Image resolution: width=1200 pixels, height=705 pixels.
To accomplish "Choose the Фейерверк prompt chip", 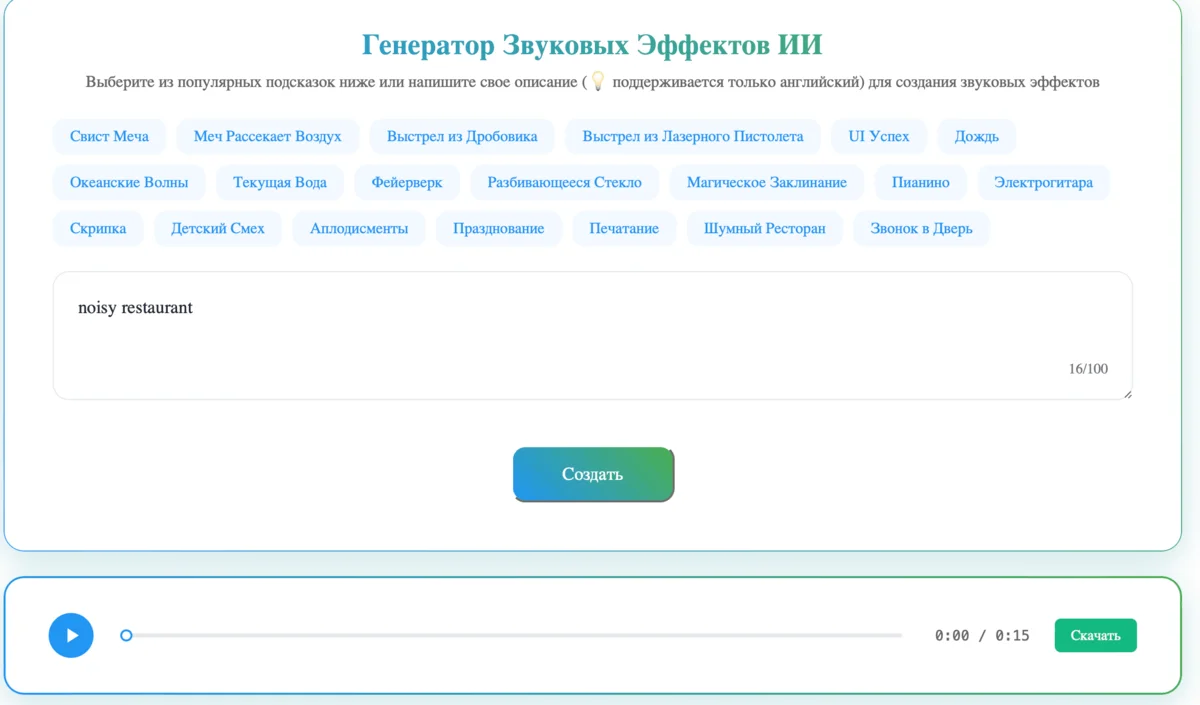I will [x=407, y=183].
